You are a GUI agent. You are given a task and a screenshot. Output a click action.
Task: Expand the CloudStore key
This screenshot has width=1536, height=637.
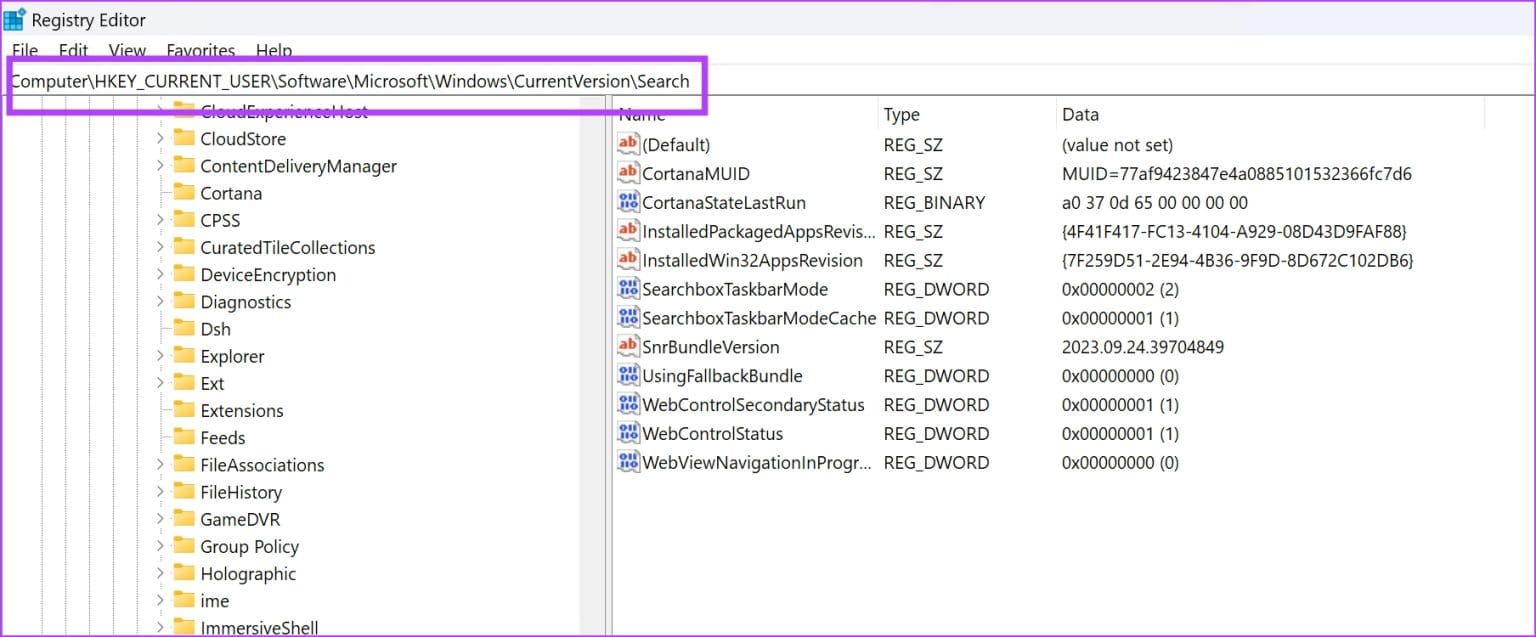pyautogui.click(x=160, y=139)
